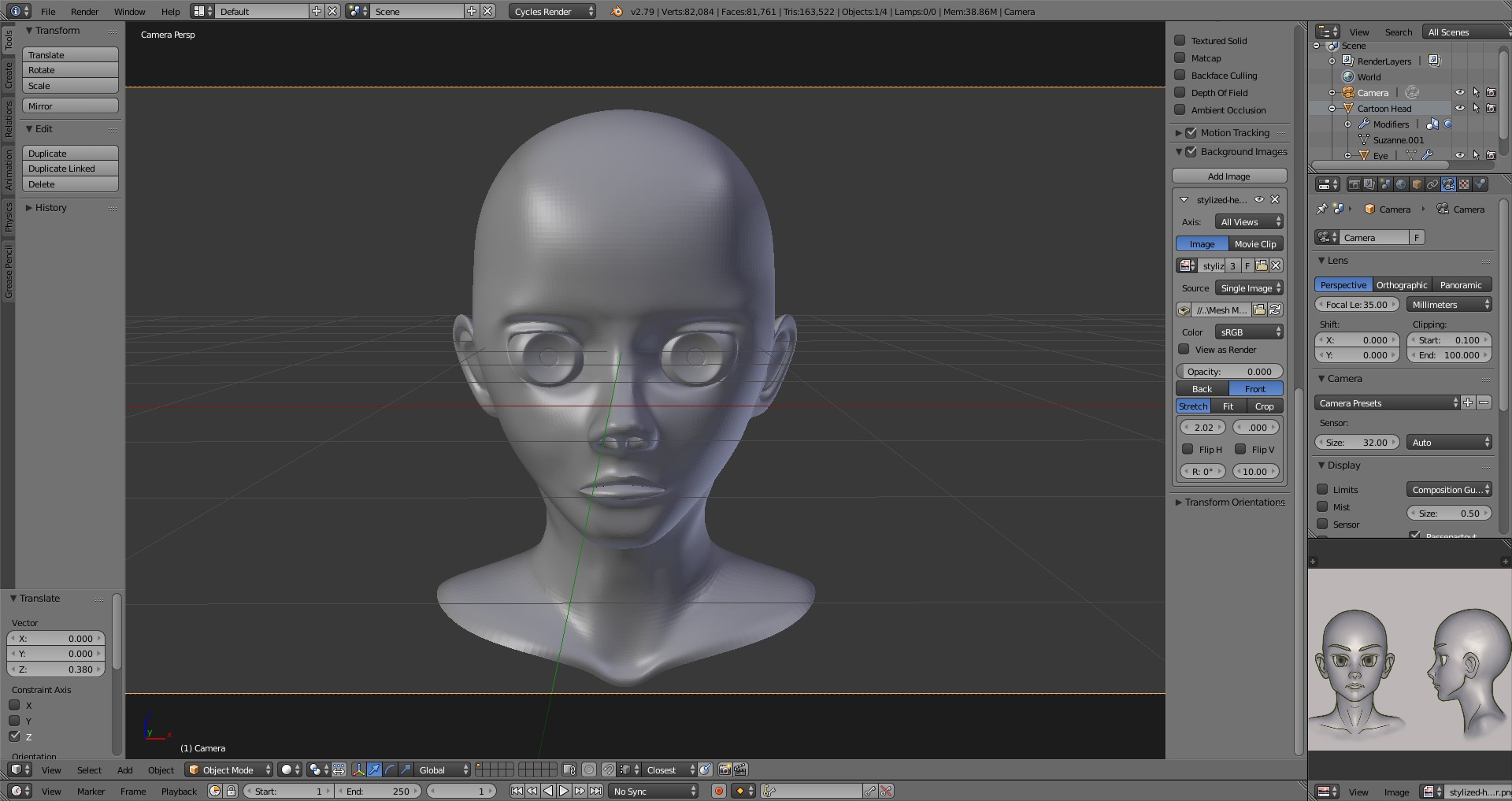Click the Duplicate Linked button
The height and width of the screenshot is (801, 1512).
[70, 169]
